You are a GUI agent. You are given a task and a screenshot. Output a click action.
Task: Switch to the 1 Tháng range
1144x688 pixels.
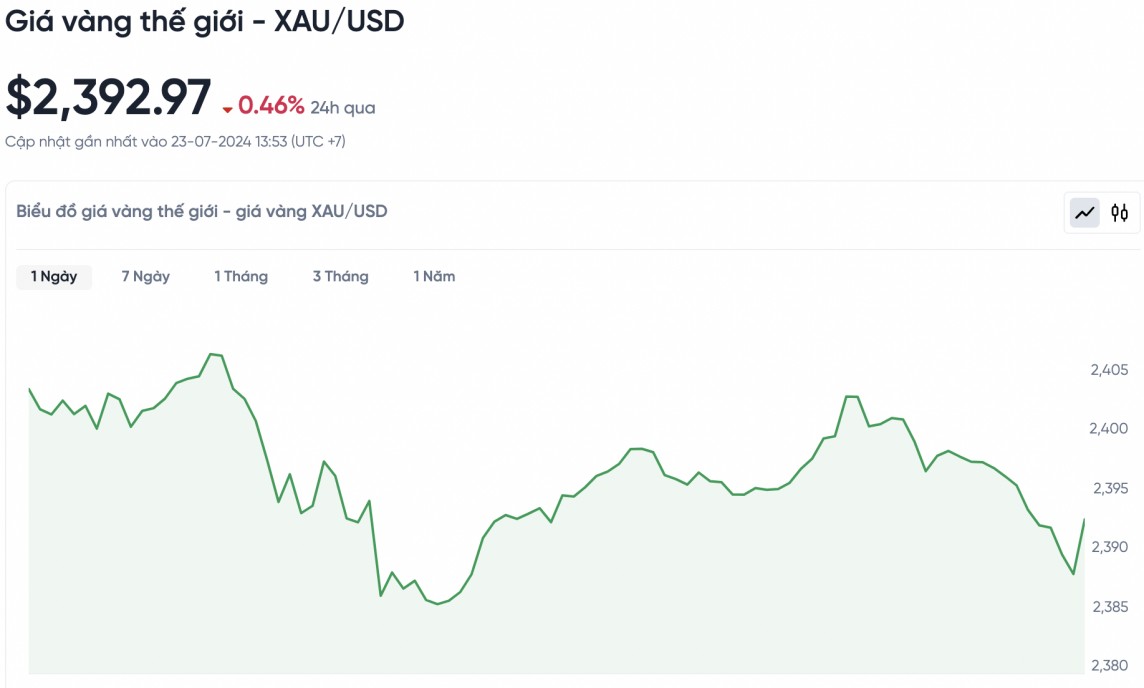click(241, 277)
